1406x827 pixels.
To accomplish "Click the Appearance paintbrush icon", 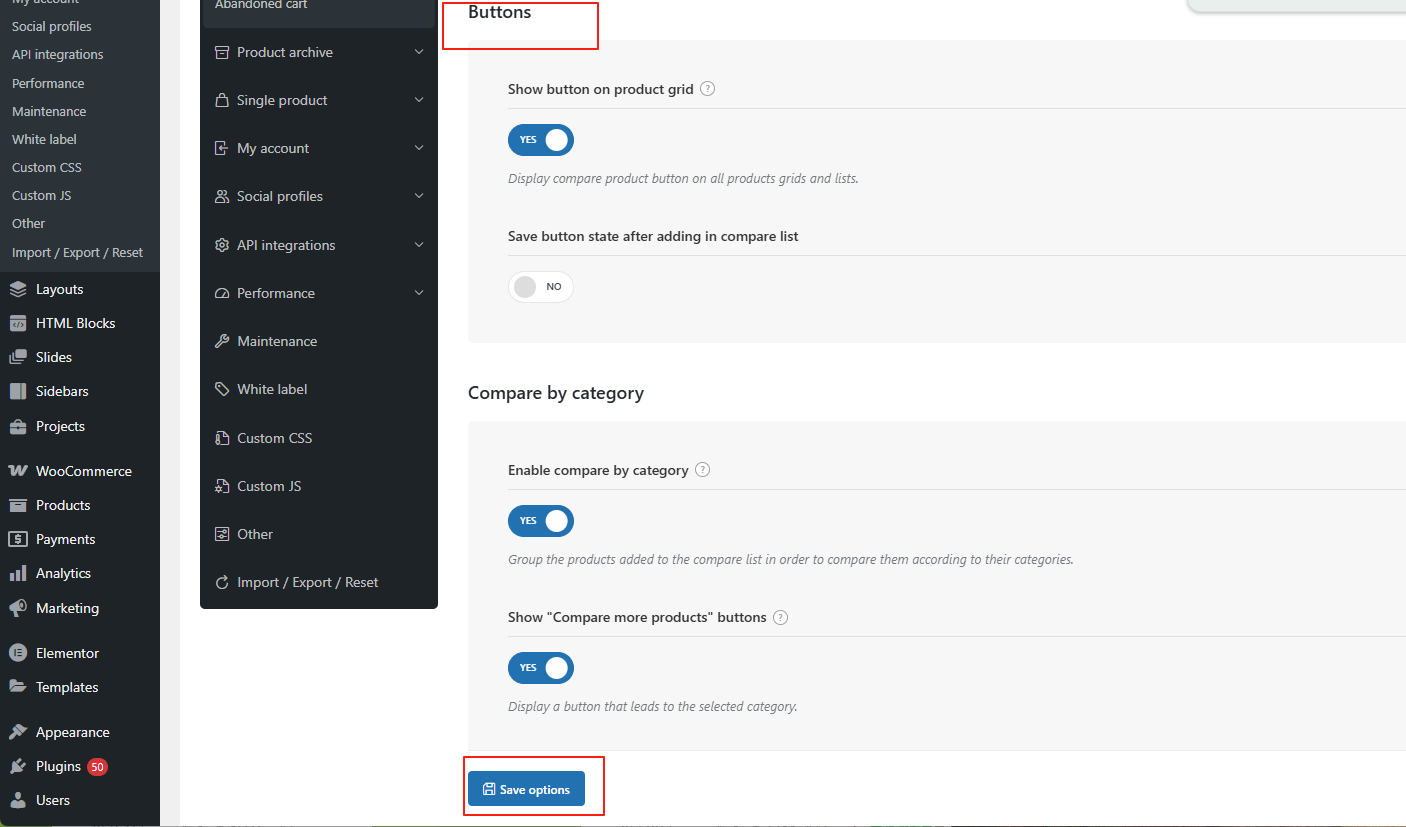I will pos(18,732).
